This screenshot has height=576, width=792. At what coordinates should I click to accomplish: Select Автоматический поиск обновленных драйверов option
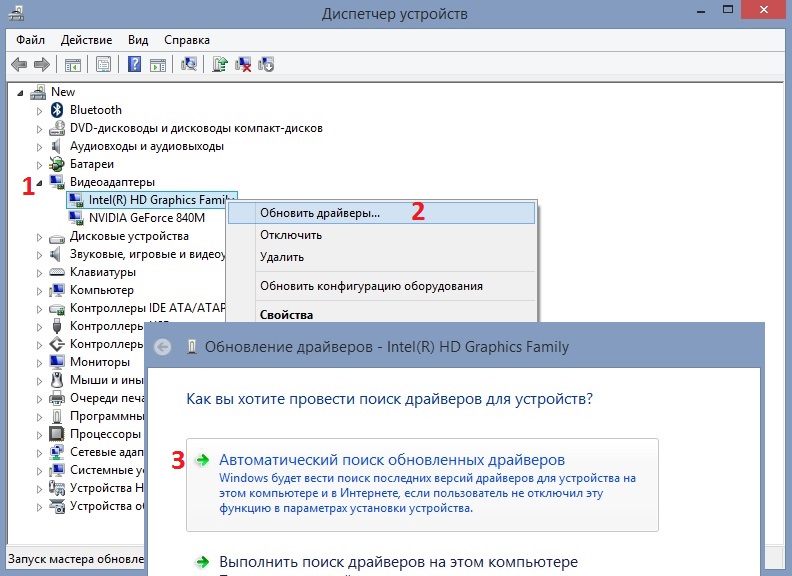click(x=422, y=485)
